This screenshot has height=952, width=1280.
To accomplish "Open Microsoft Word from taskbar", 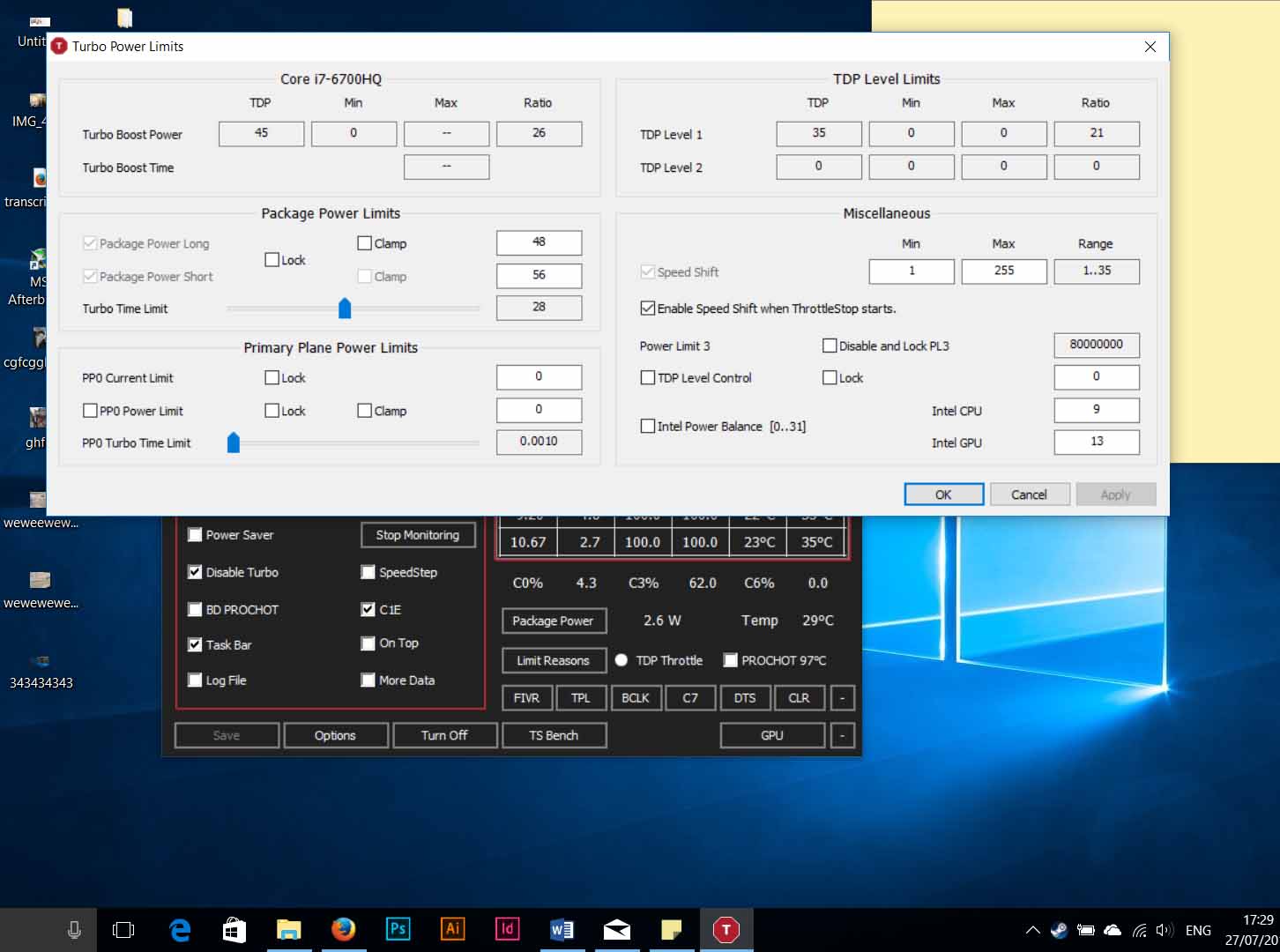I will (562, 929).
